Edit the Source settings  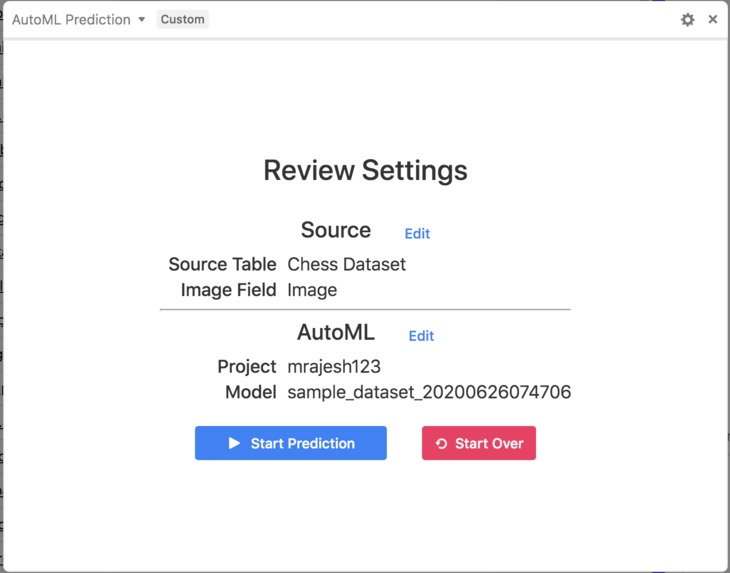click(417, 233)
